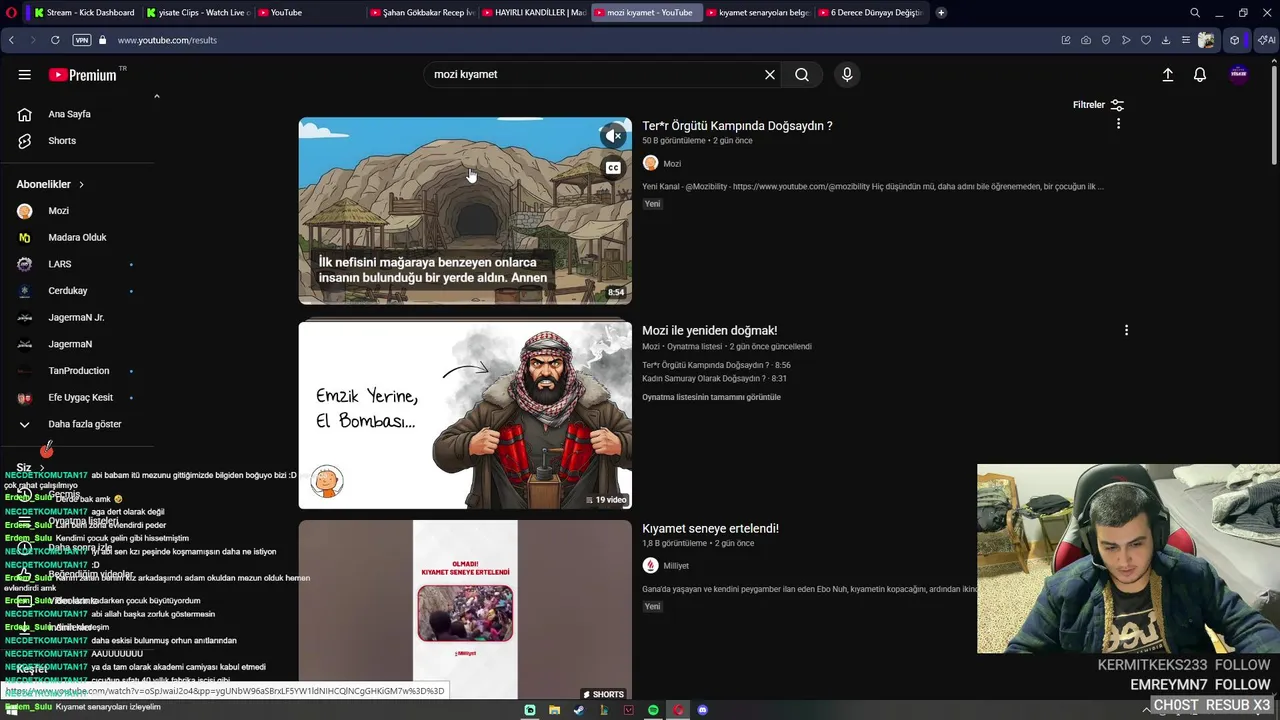The height and width of the screenshot is (720, 1280).
Task: Switch to the HAYIRLI KANDİLLER tab
Action: pyautogui.click(x=534, y=13)
